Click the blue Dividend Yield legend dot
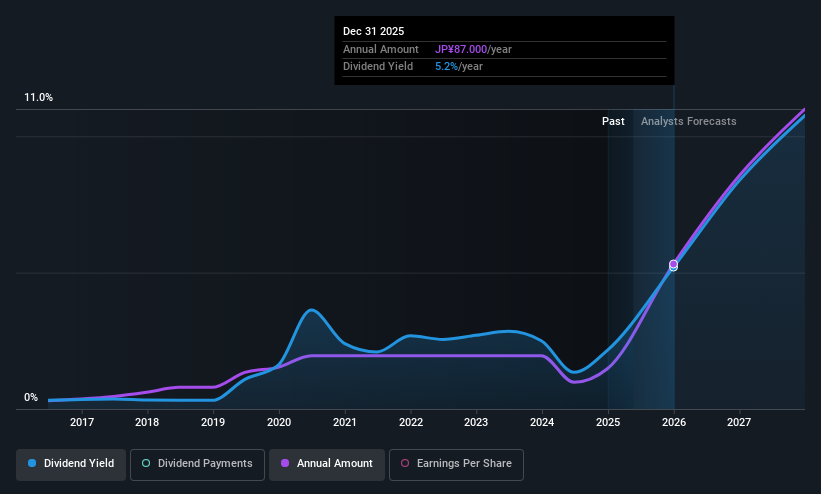Viewport: 821px width, 494px height. 32,463
